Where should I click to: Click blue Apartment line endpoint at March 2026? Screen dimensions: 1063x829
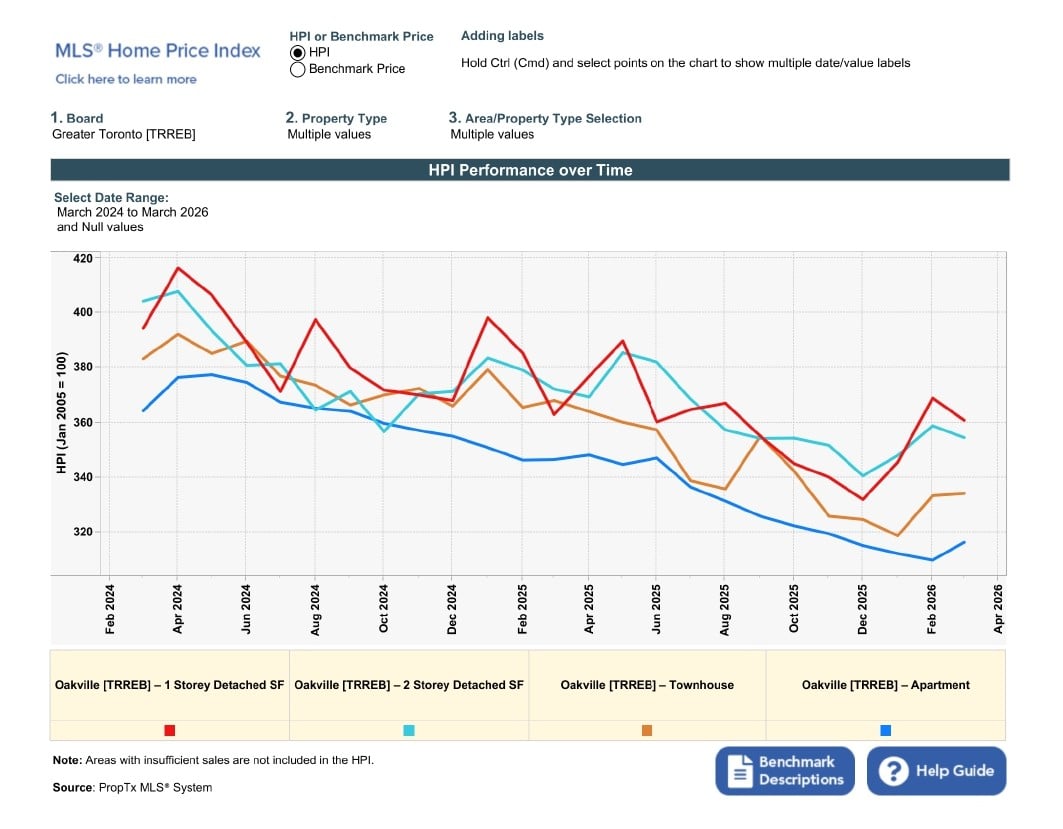click(964, 542)
